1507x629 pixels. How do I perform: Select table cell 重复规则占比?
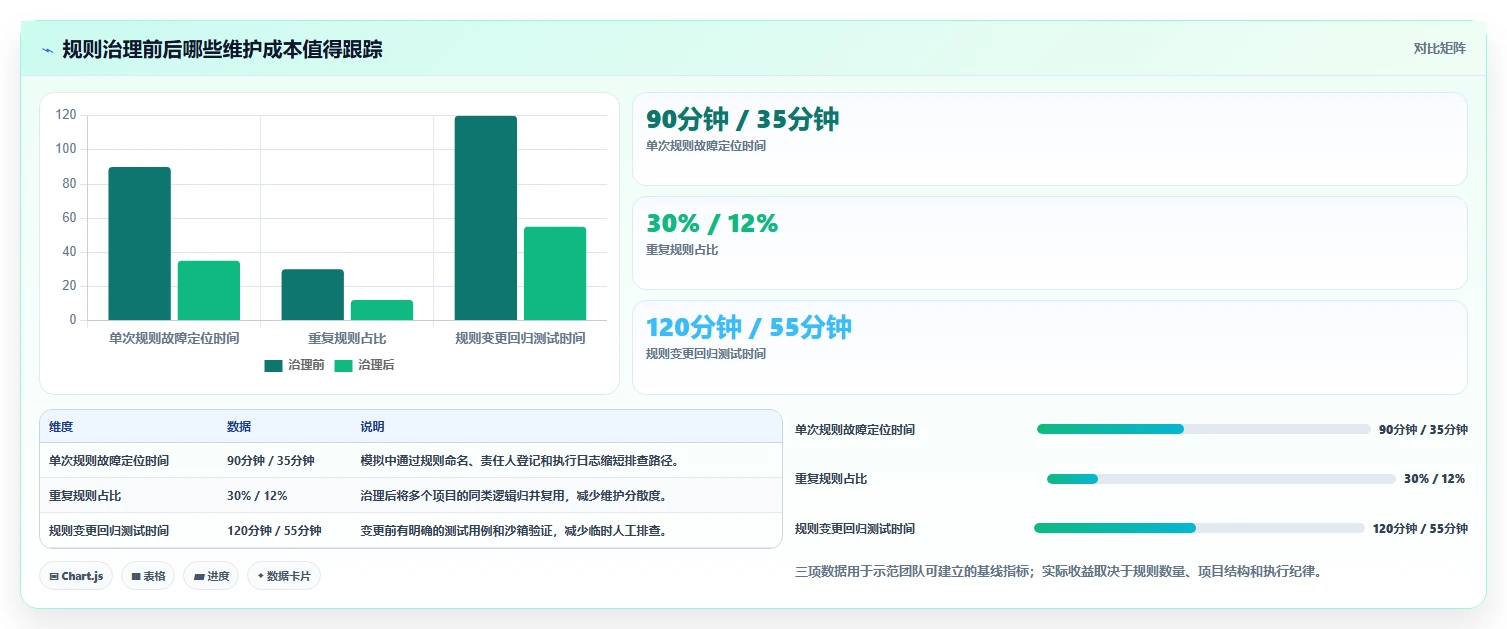[85, 496]
